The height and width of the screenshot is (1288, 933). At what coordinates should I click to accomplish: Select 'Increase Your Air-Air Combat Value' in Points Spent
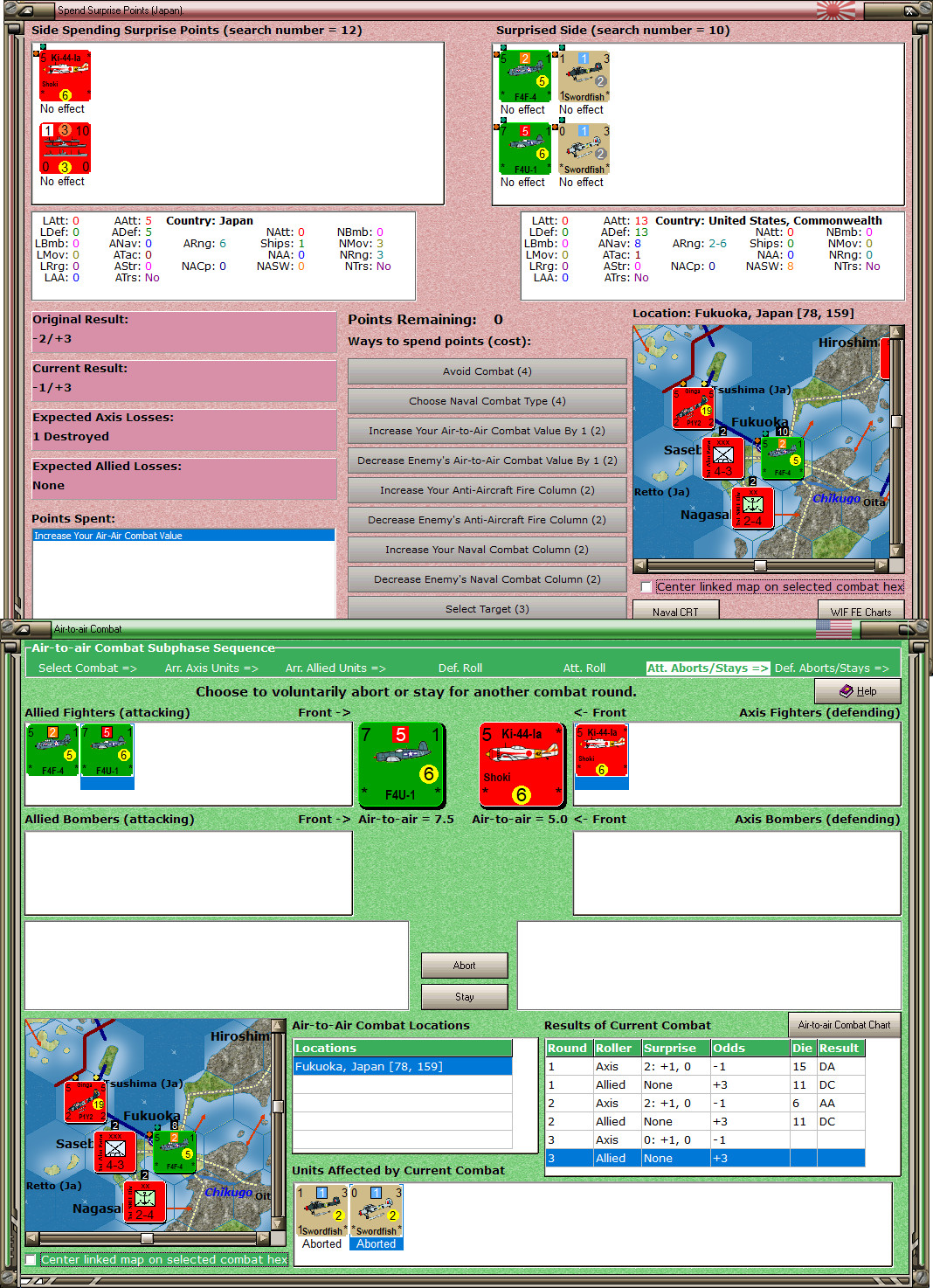click(x=183, y=536)
